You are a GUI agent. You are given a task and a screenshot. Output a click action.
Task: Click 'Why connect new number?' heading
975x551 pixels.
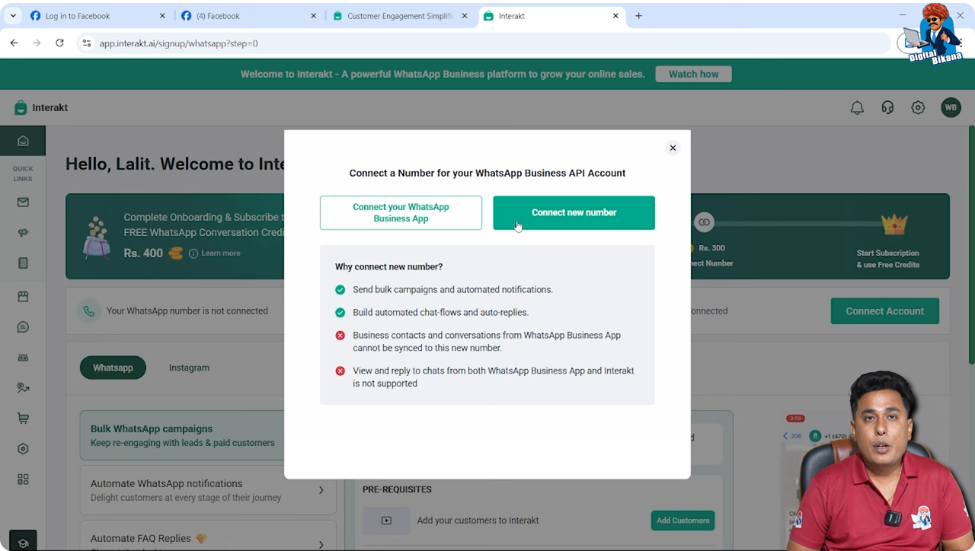tap(389, 267)
